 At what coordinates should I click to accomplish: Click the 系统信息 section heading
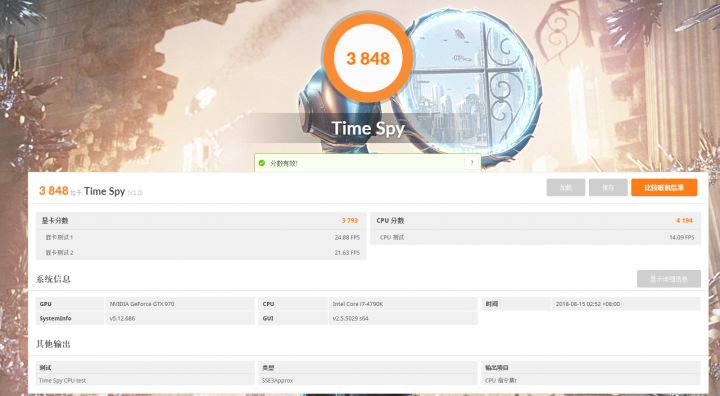[53, 279]
